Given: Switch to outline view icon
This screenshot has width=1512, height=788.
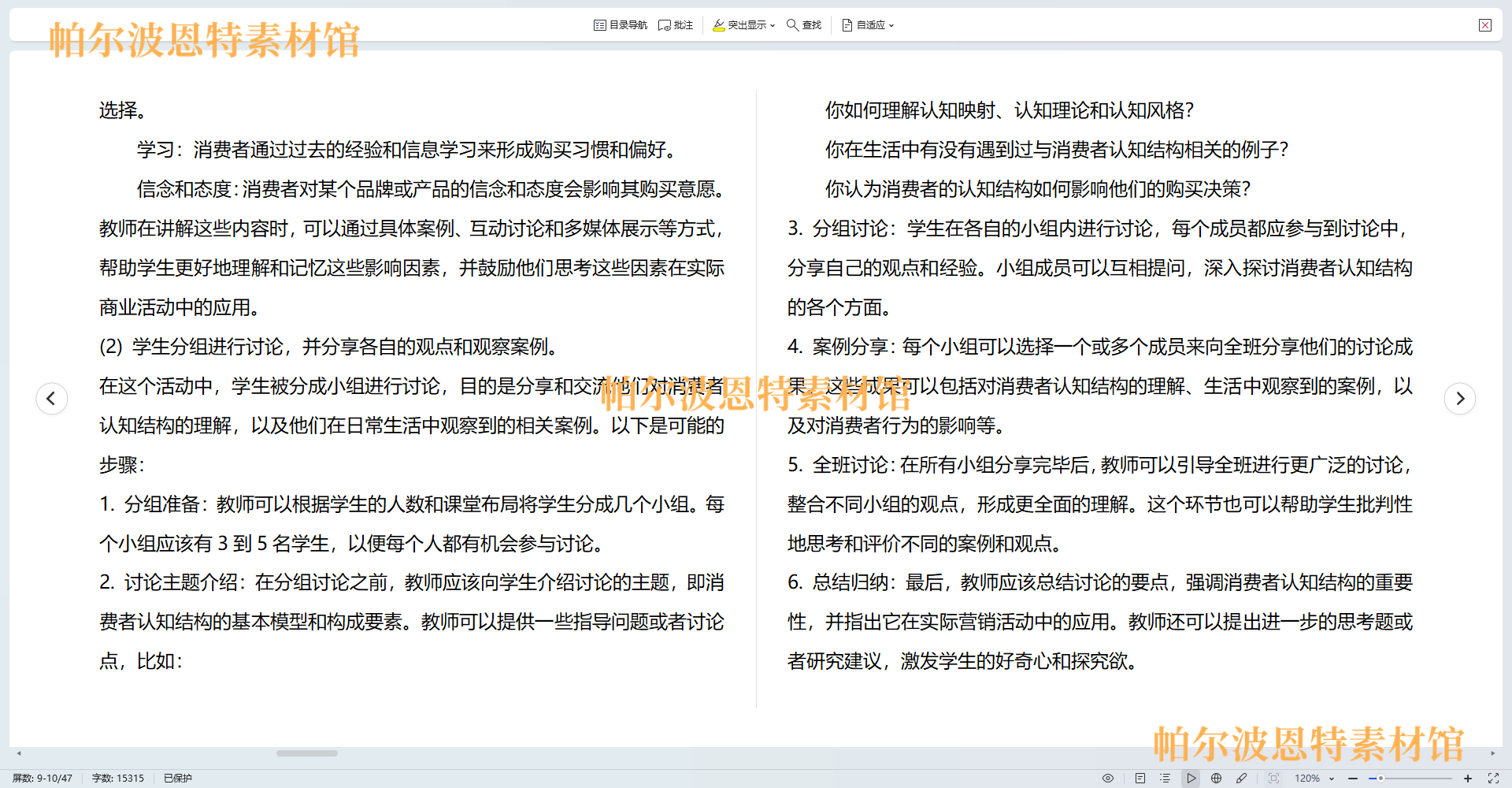Looking at the screenshot, I should tap(1165, 778).
